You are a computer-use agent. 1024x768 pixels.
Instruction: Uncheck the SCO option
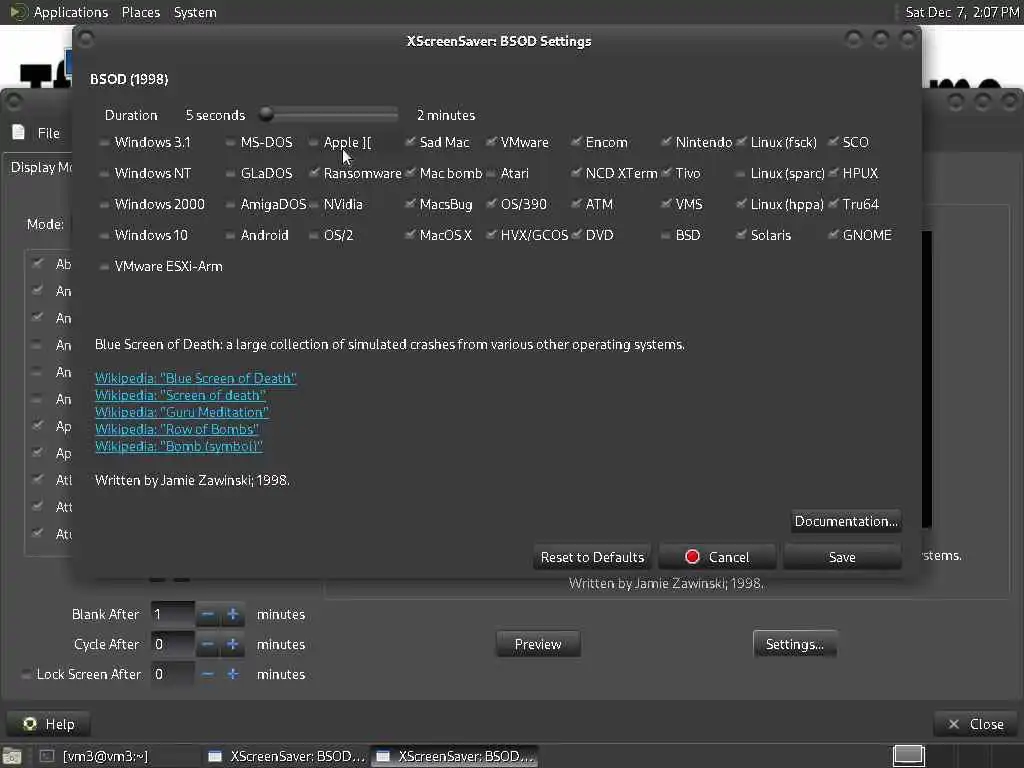pos(833,142)
